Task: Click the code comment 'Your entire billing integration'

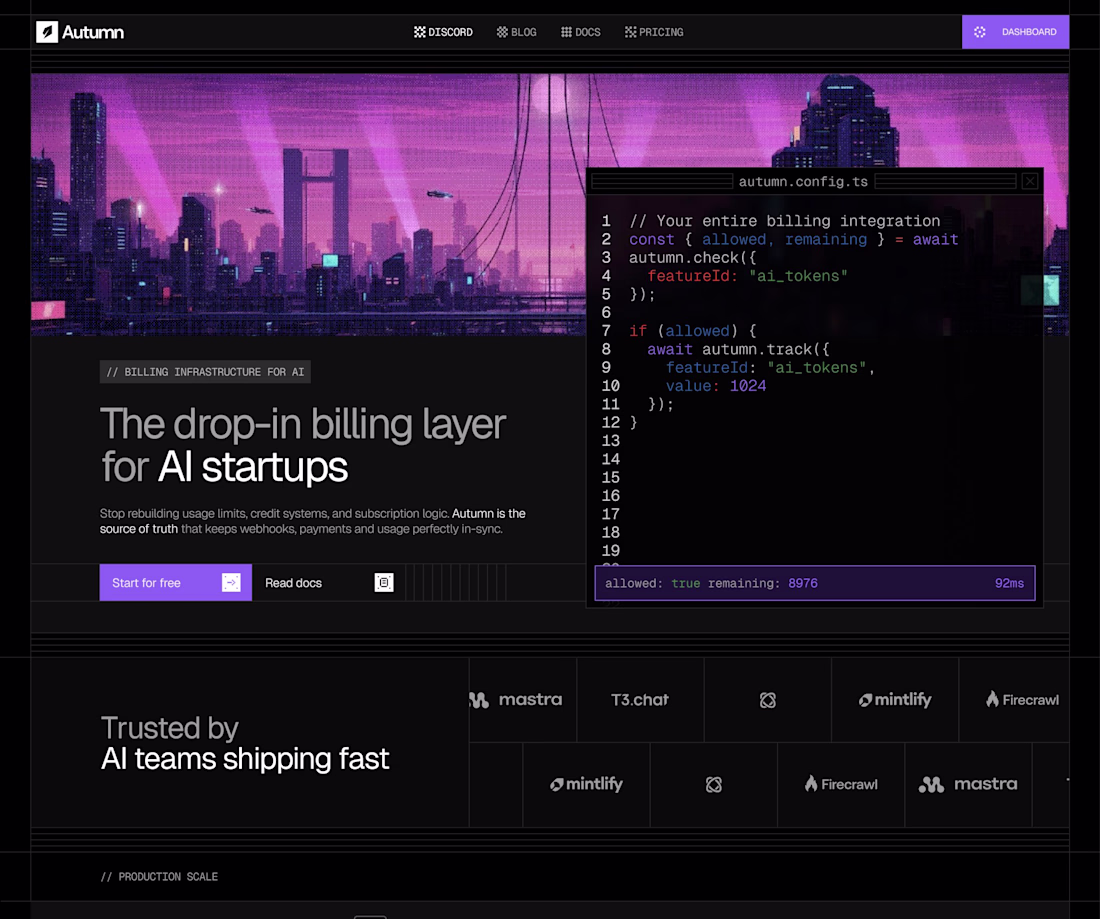Action: click(x=784, y=221)
